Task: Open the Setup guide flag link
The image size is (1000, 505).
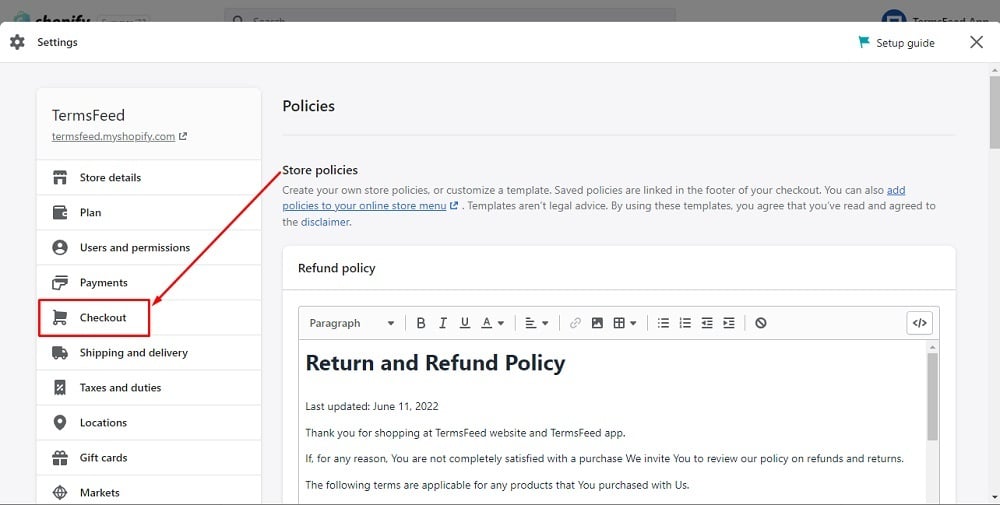Action: tap(897, 43)
